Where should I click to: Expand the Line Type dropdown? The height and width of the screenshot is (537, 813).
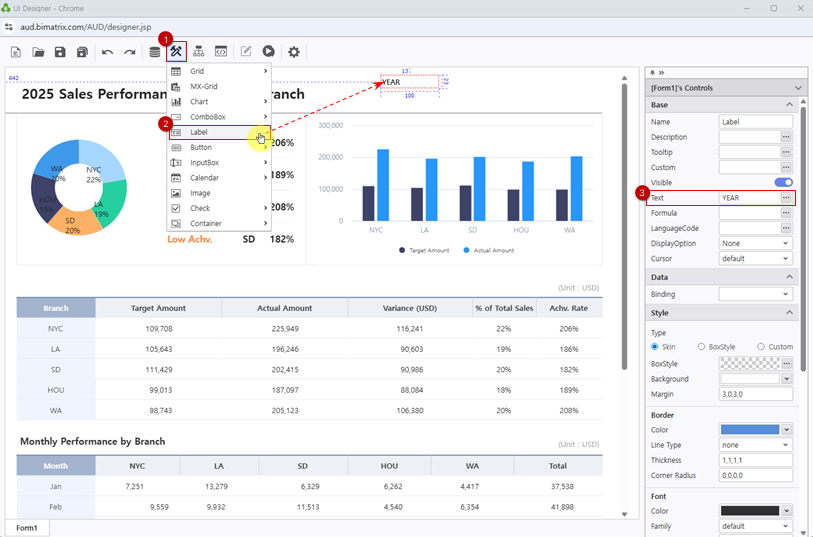coord(755,445)
